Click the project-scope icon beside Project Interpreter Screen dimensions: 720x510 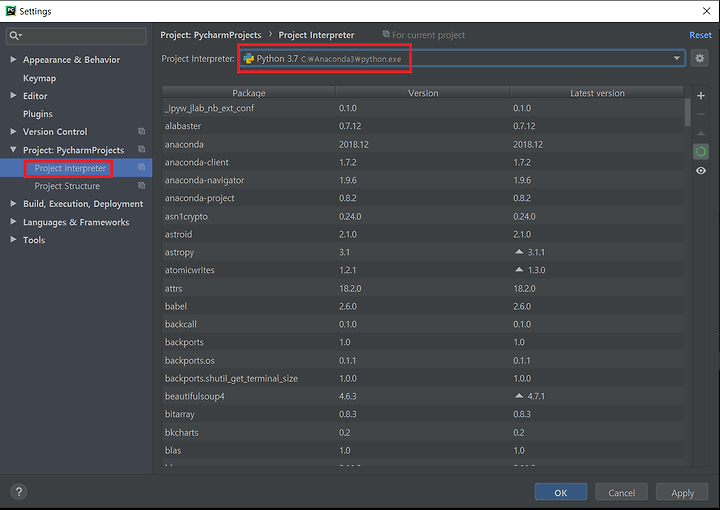click(141, 167)
